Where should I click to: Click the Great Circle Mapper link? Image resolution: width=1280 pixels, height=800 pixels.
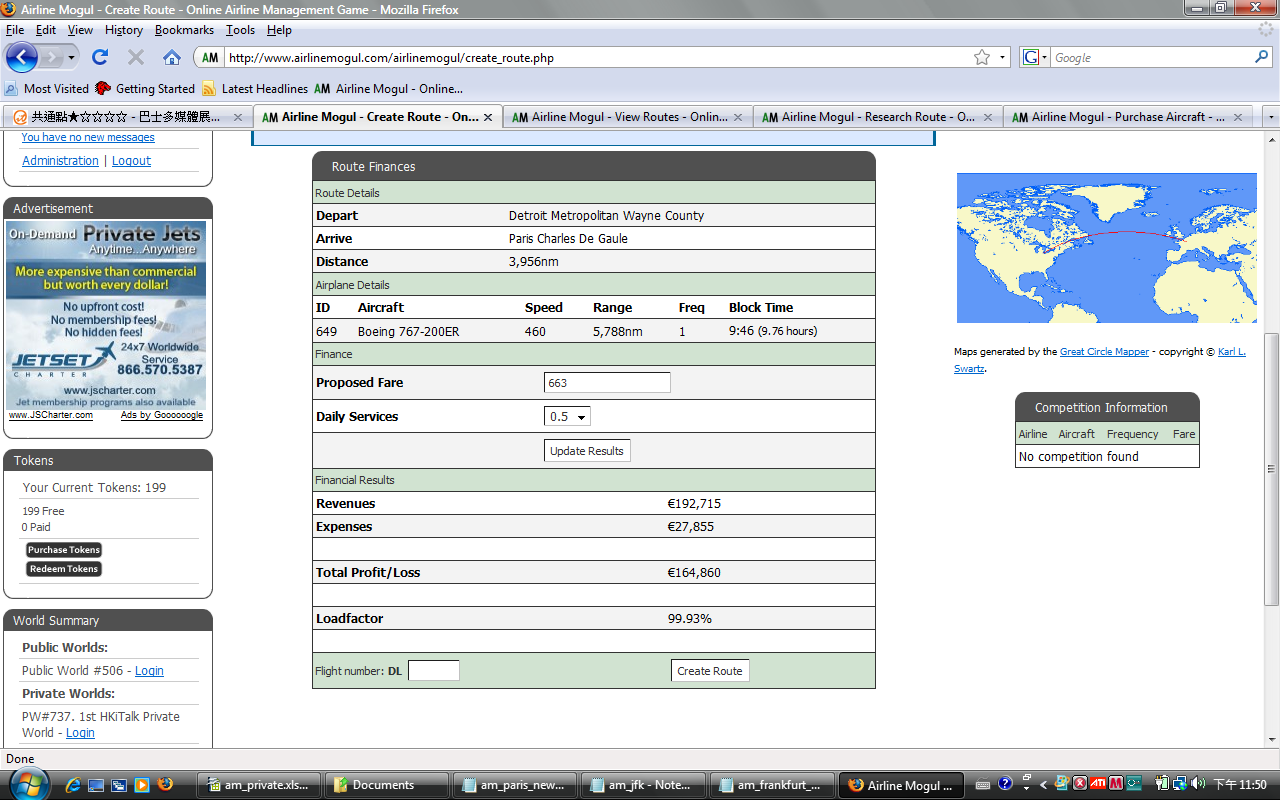(x=1105, y=352)
